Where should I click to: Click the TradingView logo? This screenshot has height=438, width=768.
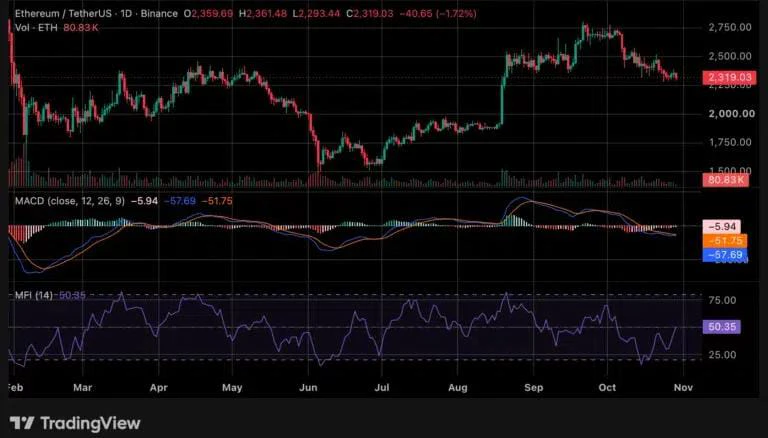(75, 423)
